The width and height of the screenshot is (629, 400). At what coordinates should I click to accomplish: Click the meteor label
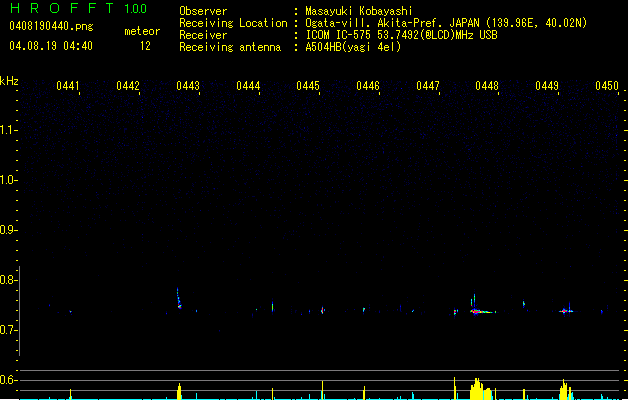142,31
